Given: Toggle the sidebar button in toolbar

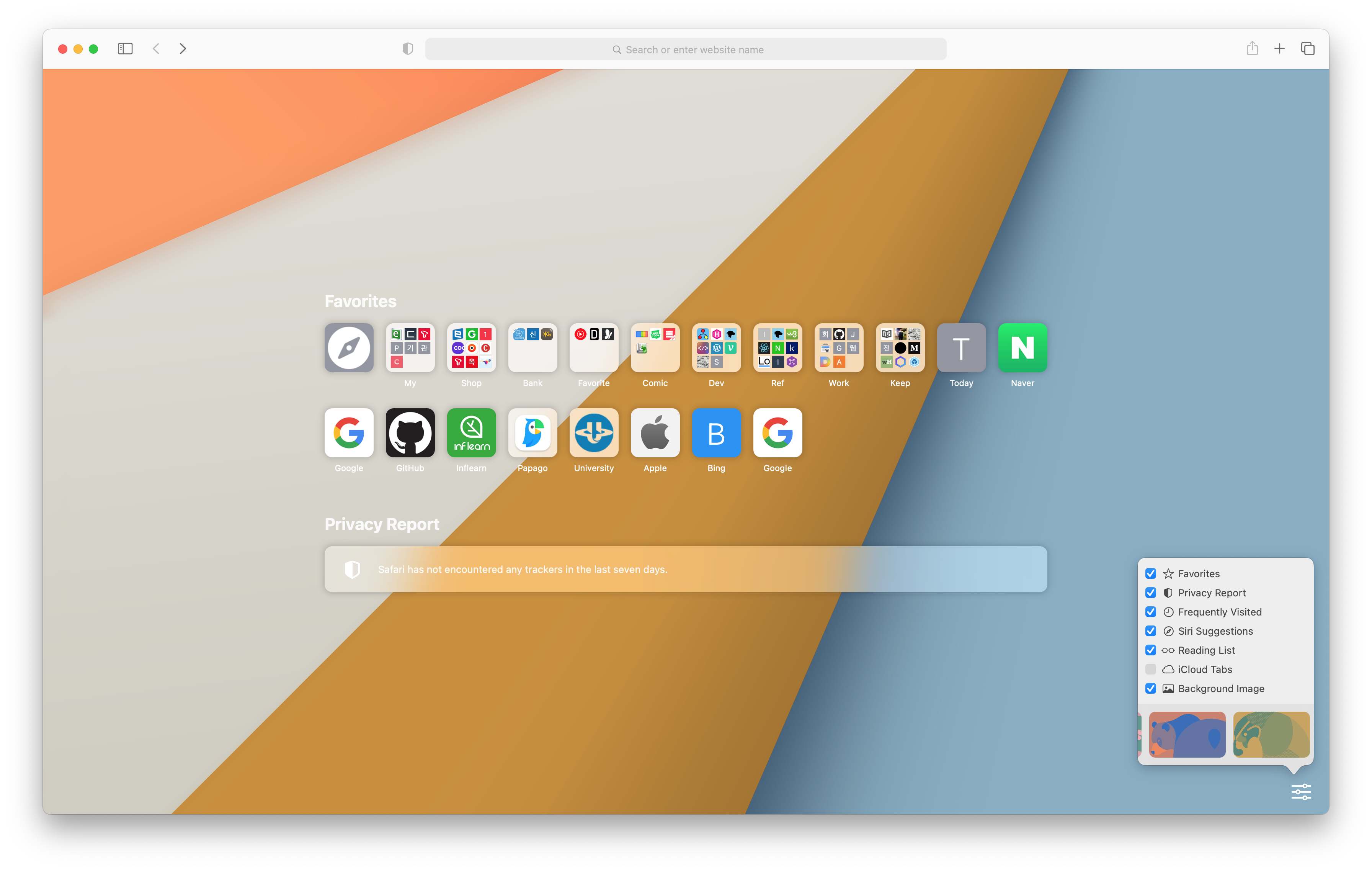Looking at the screenshot, I should click(125, 49).
